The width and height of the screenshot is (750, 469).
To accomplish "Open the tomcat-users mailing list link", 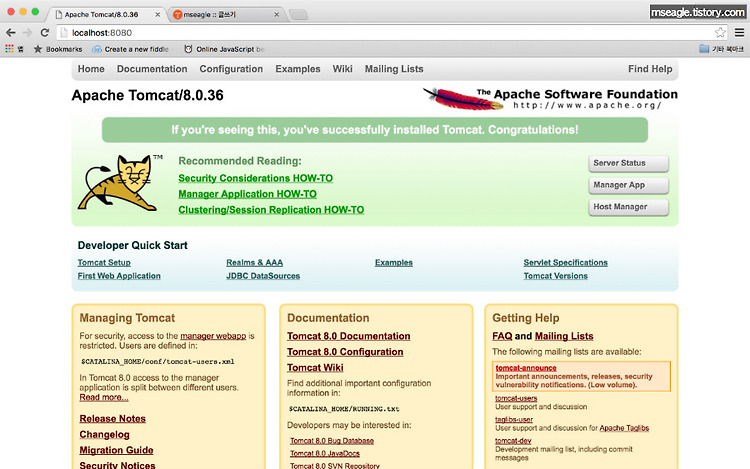I will [x=516, y=398].
